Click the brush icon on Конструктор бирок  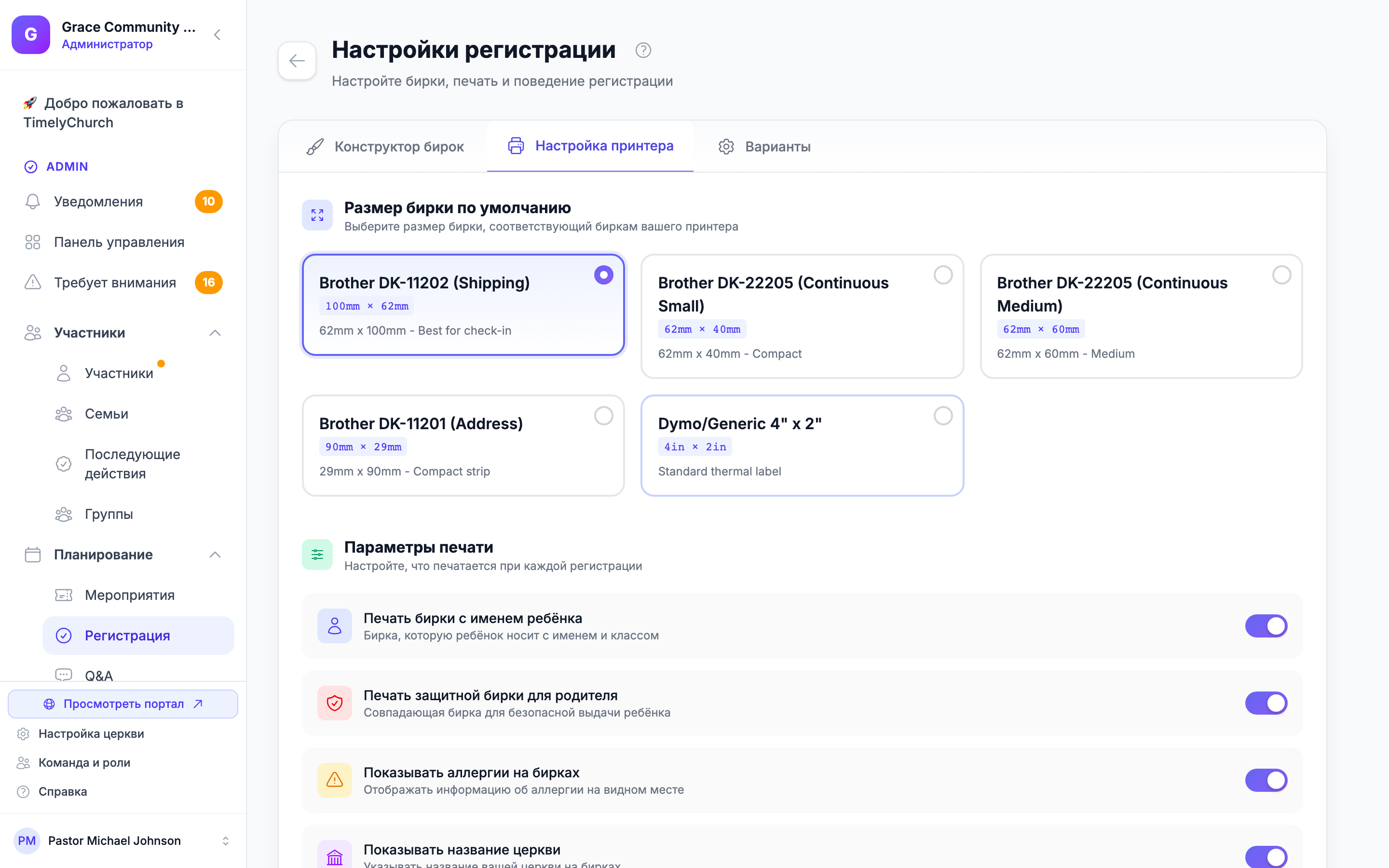tap(314, 147)
